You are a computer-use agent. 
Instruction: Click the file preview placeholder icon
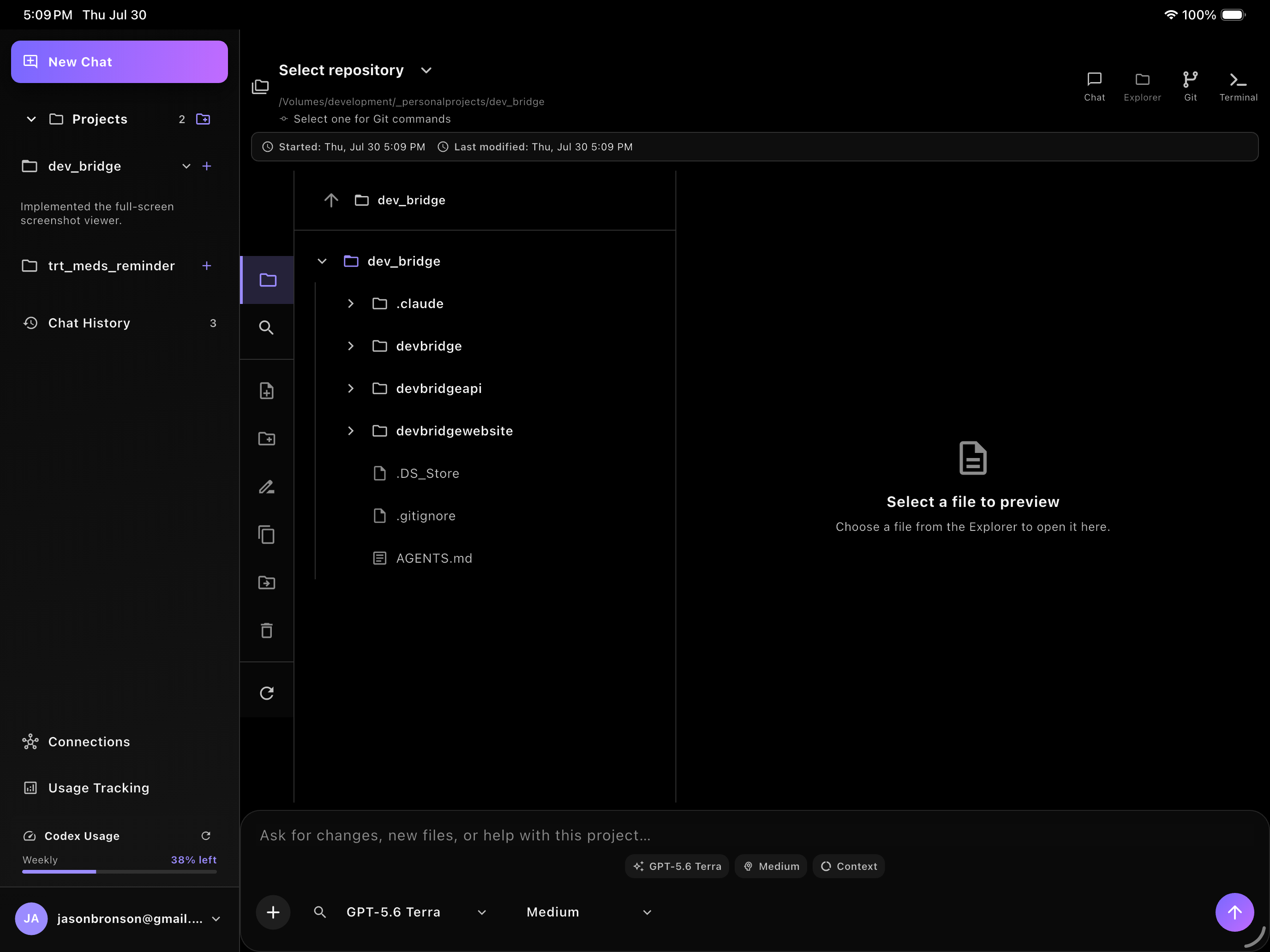point(973,458)
